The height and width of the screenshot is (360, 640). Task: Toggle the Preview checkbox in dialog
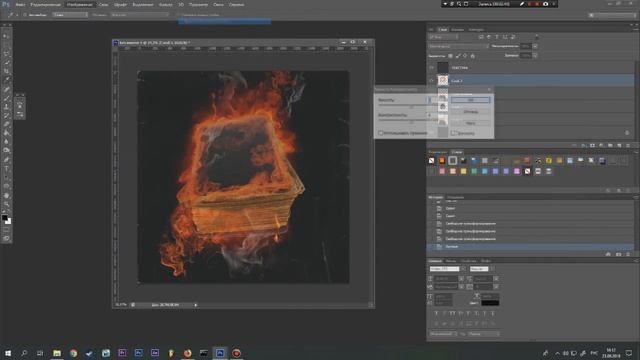453,133
